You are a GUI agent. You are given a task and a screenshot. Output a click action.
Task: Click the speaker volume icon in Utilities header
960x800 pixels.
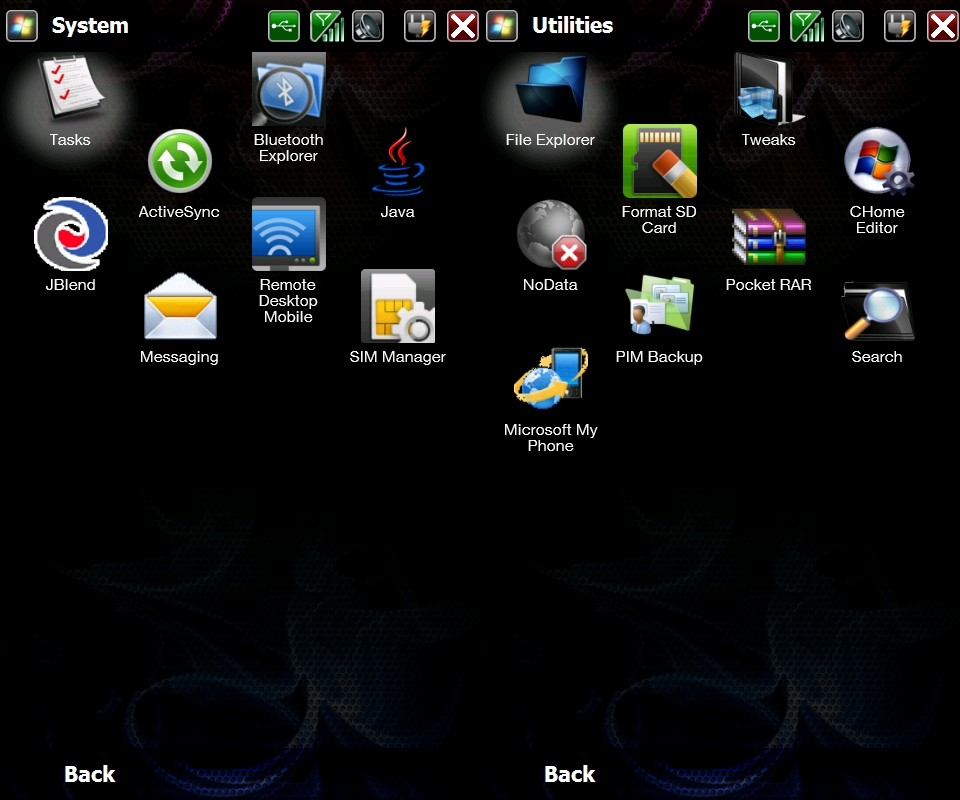pos(848,26)
